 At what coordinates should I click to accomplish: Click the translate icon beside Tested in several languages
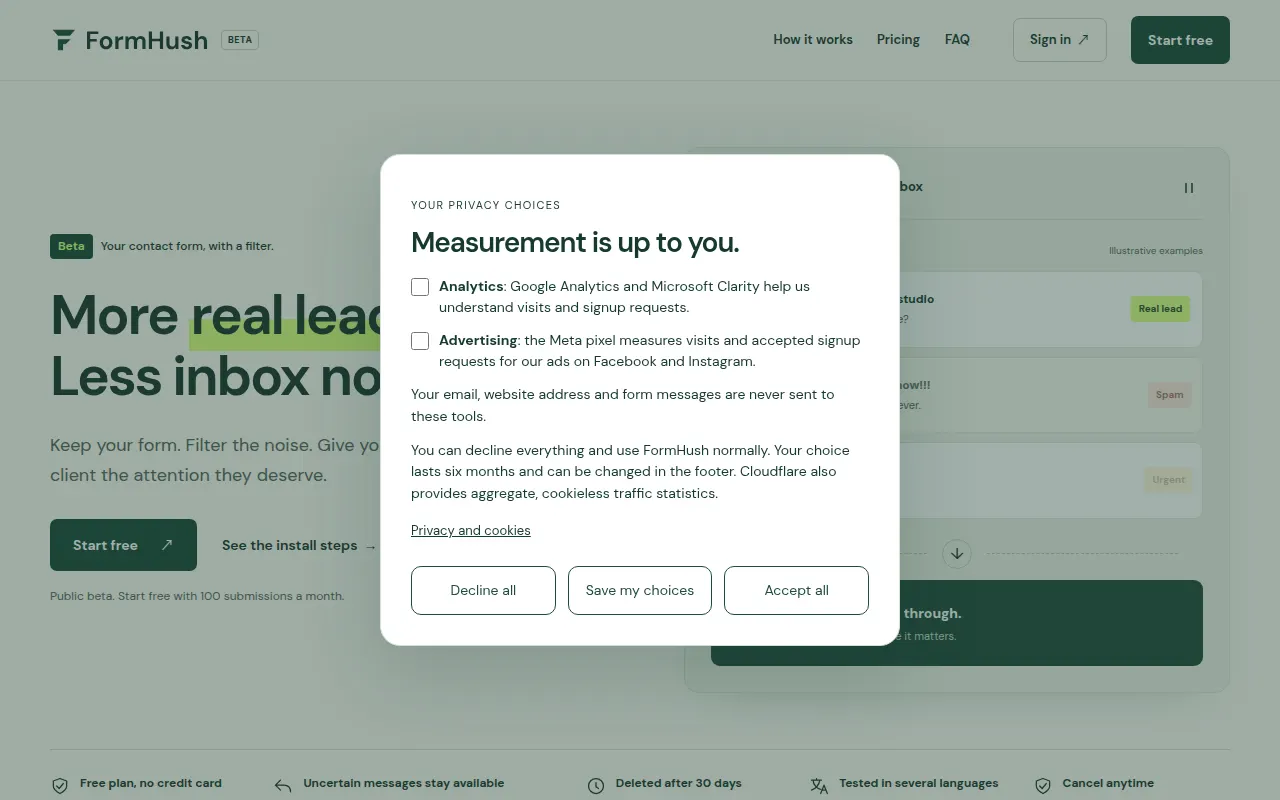[x=819, y=786]
